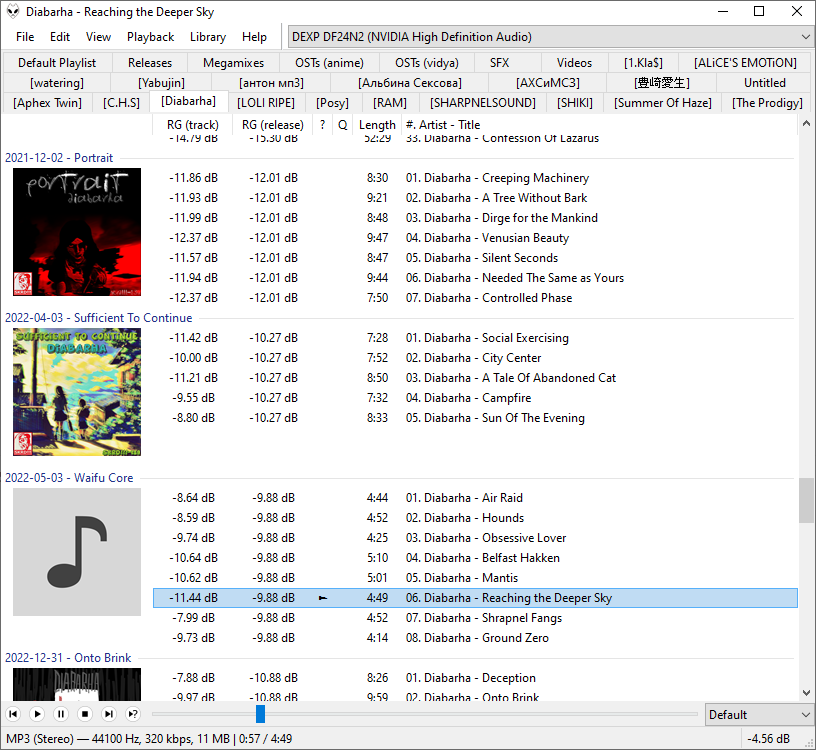Switch to the [watering] tab
This screenshot has width=816, height=750.
(57, 83)
